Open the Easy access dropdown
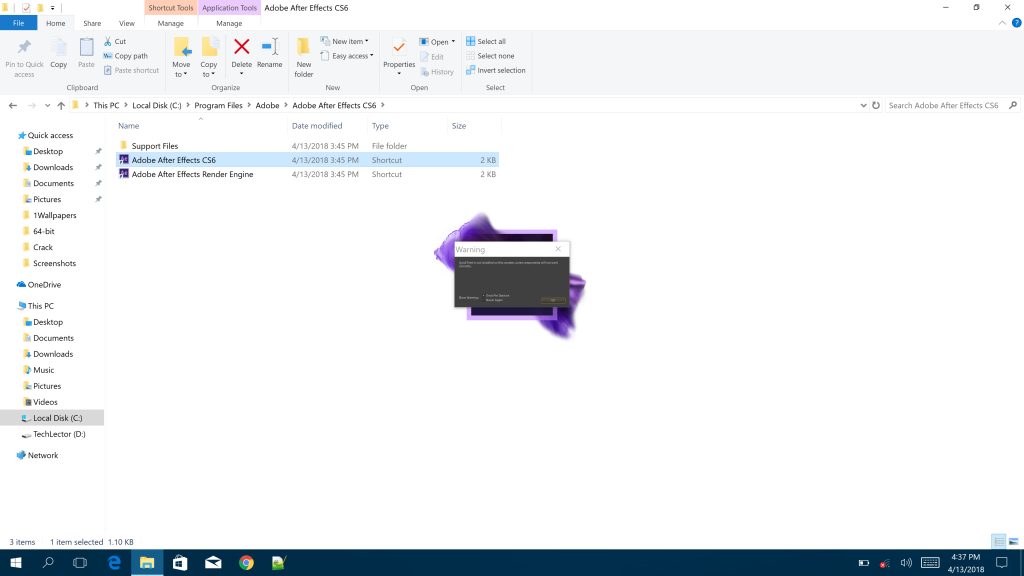This screenshot has height=576, width=1024. [x=347, y=56]
